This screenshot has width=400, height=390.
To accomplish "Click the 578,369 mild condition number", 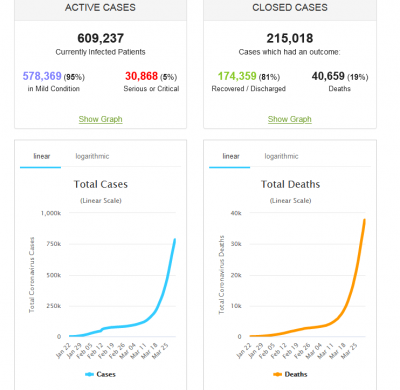I will [x=42, y=76].
